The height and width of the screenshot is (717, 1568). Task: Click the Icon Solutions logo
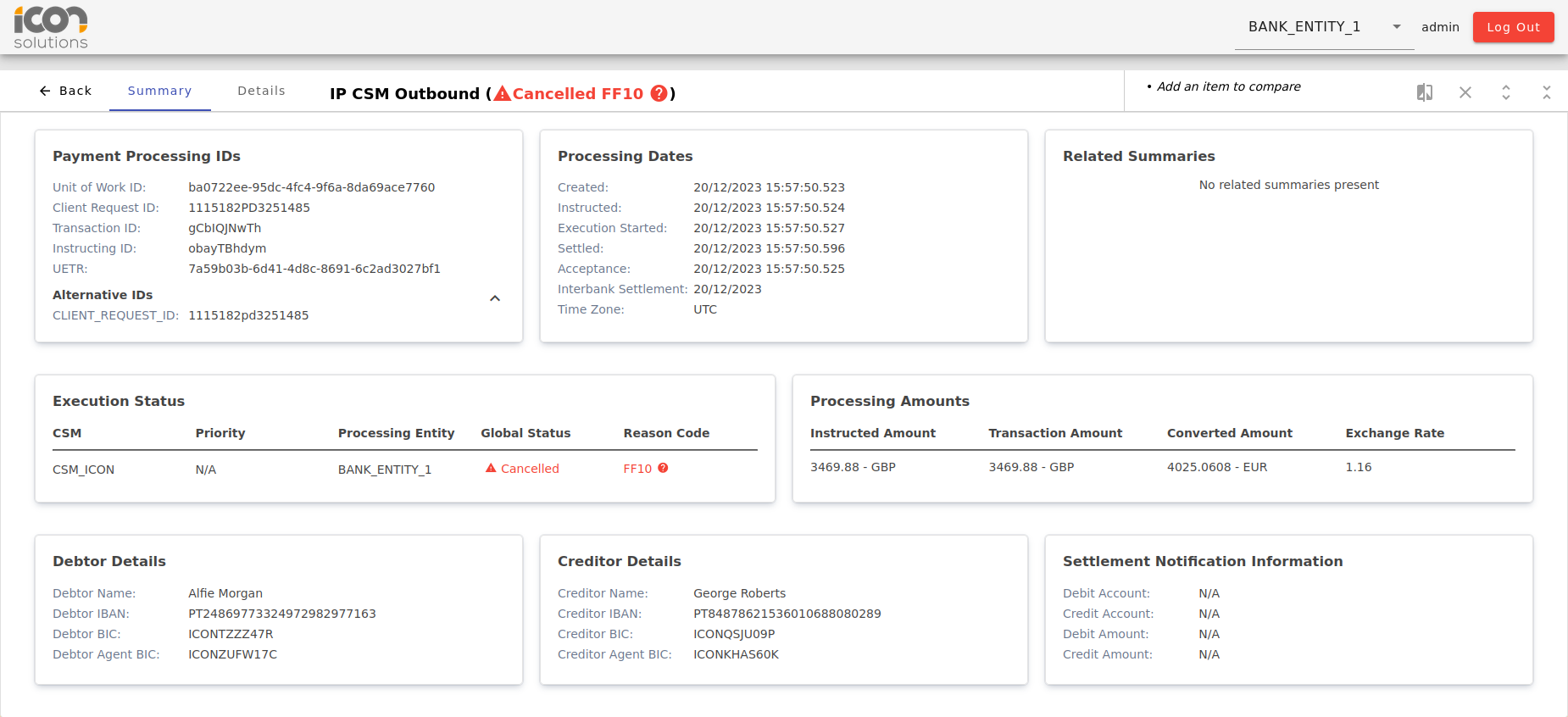pyautogui.click(x=51, y=27)
